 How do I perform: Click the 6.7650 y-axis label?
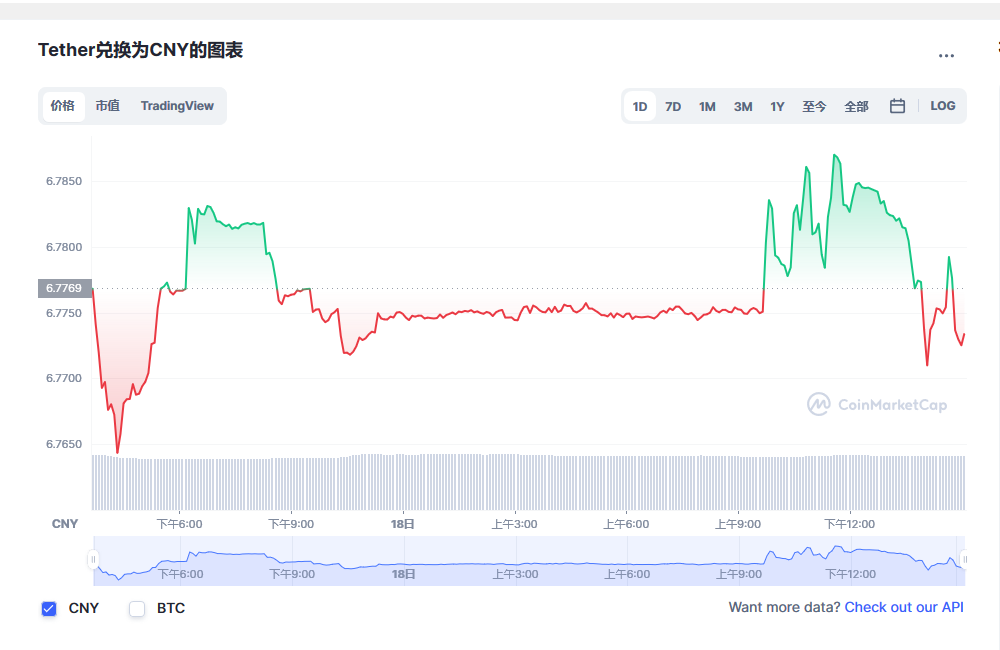(x=64, y=444)
